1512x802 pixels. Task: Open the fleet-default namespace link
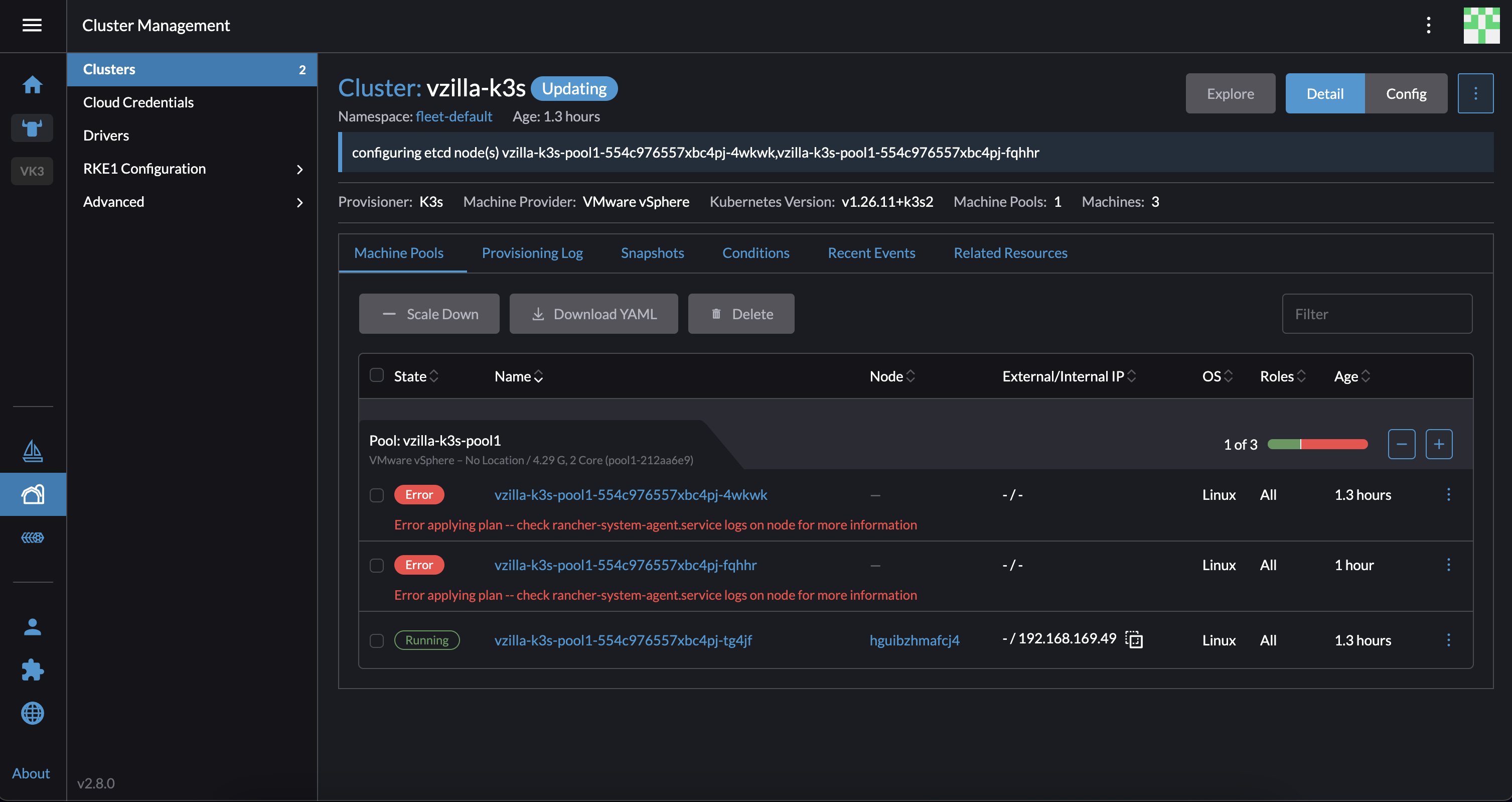[x=453, y=116]
